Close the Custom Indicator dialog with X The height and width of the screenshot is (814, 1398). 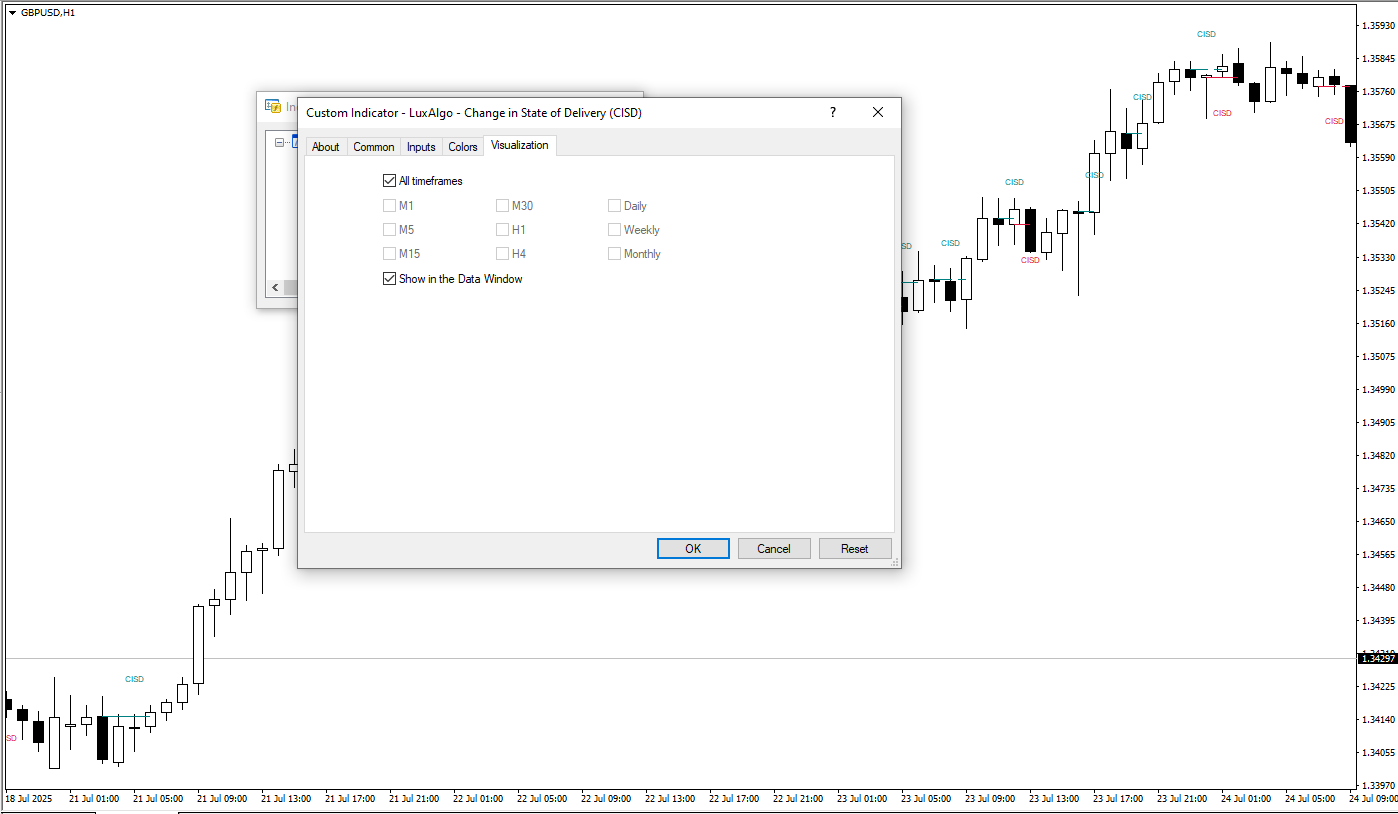[x=878, y=112]
